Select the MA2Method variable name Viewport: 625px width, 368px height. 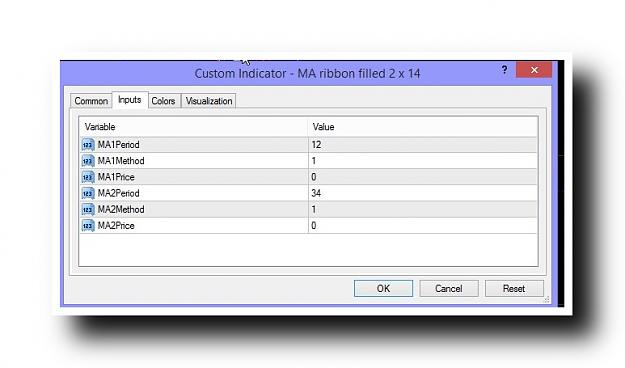(121, 209)
